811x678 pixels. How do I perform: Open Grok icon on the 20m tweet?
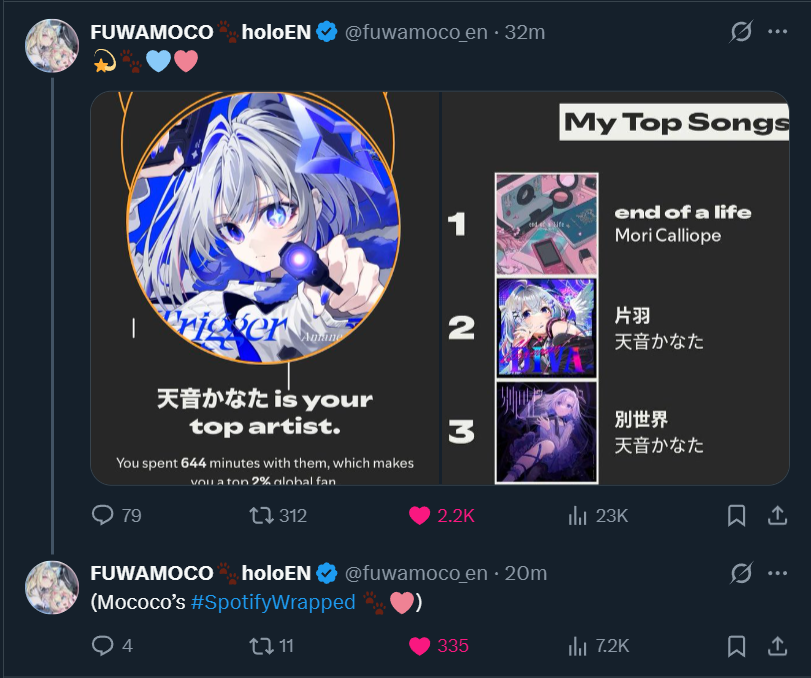pyautogui.click(x=741, y=573)
